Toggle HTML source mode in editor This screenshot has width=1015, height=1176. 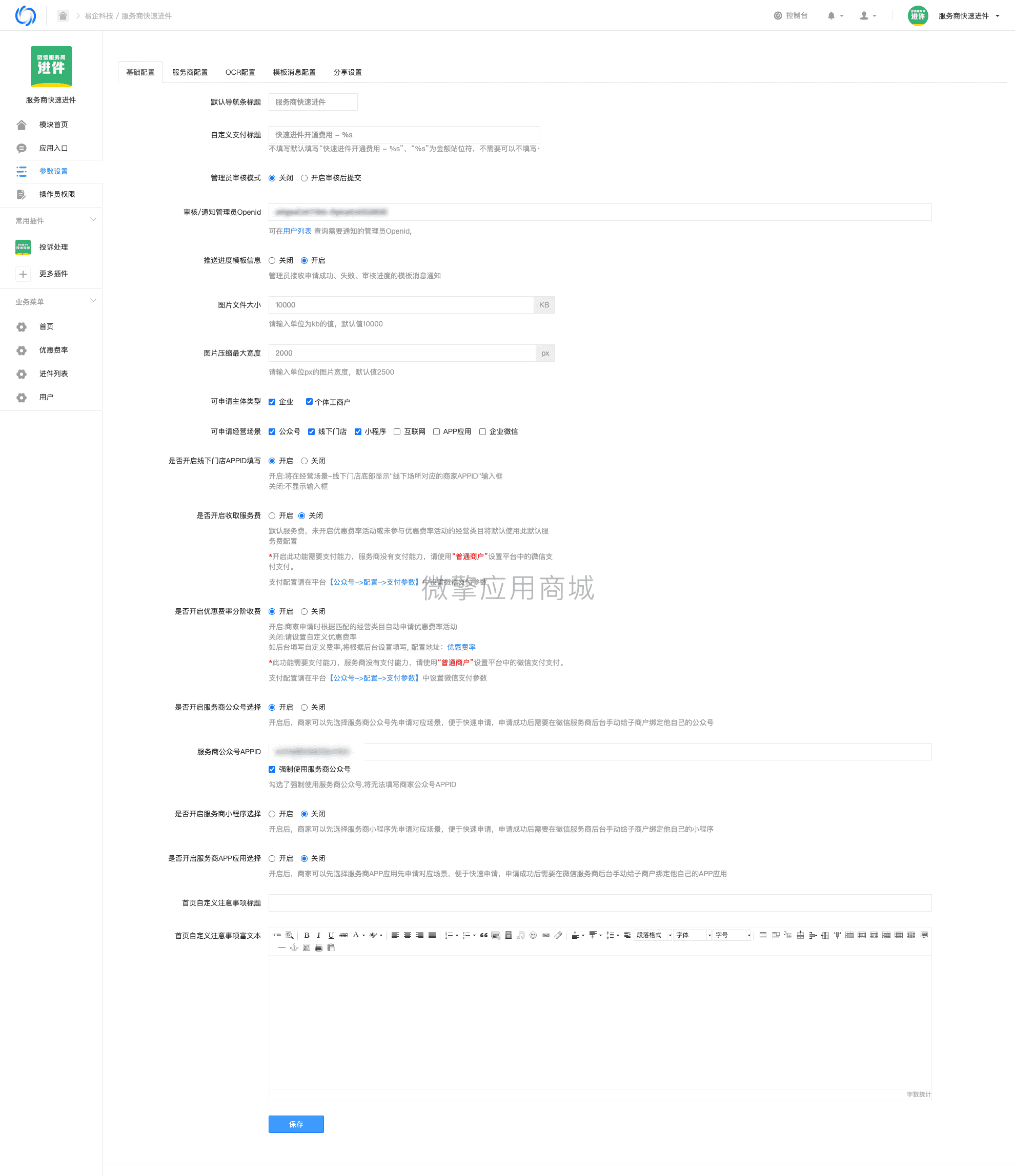(x=277, y=935)
